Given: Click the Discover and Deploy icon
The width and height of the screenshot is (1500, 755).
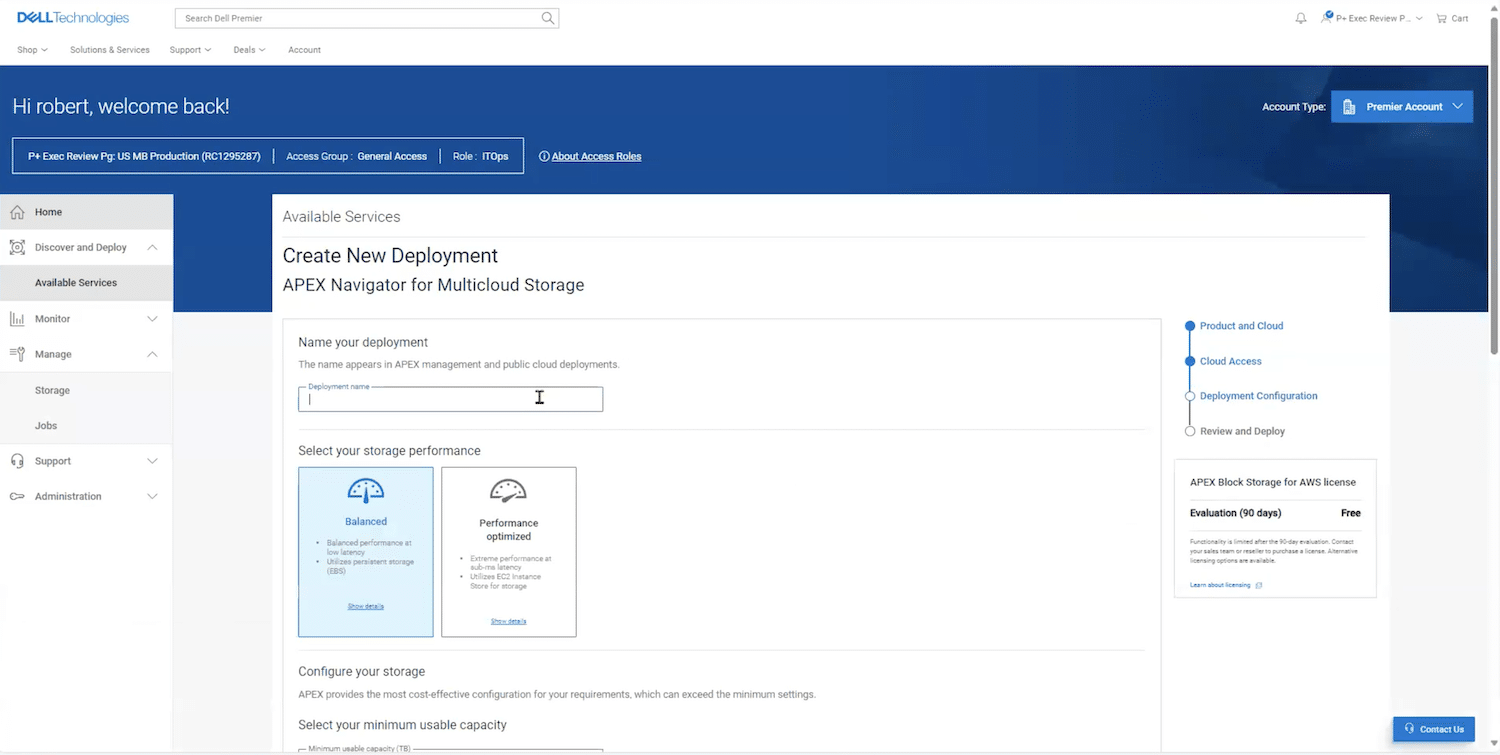Looking at the screenshot, I should 17,247.
